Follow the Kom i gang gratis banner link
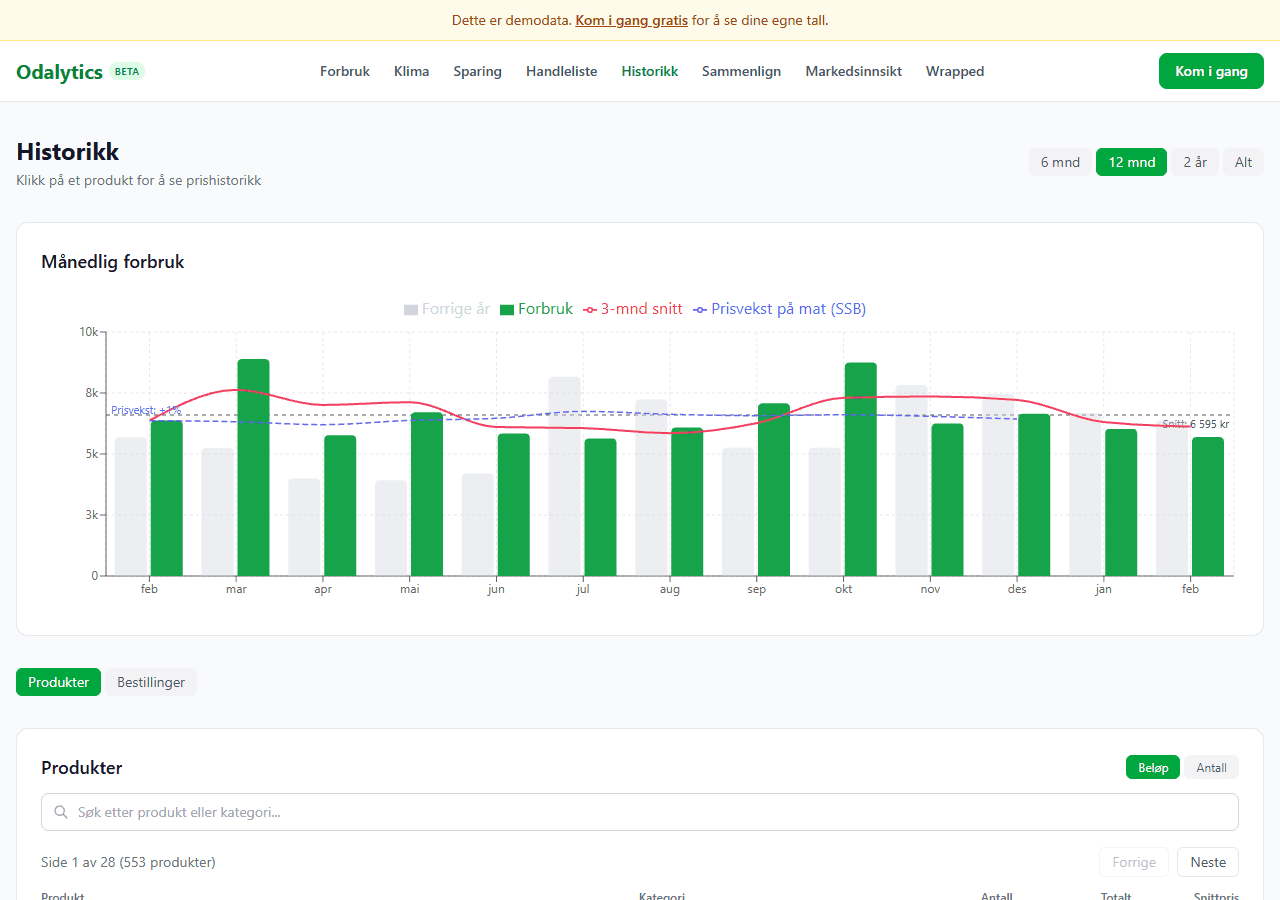The height and width of the screenshot is (900, 1280). (631, 20)
